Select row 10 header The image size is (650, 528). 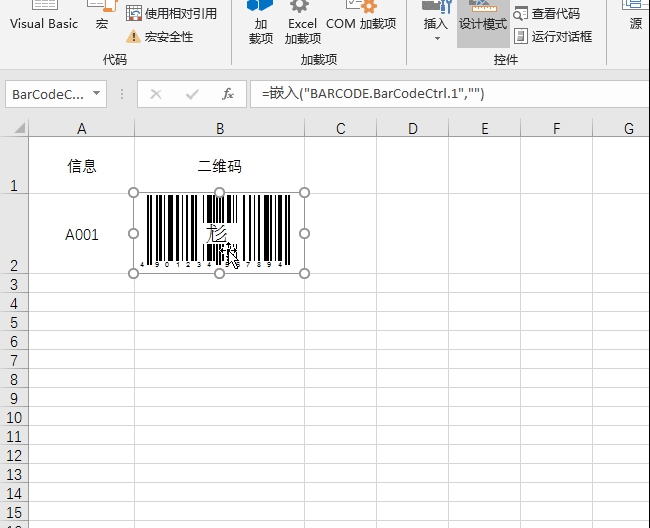[x=14, y=417]
